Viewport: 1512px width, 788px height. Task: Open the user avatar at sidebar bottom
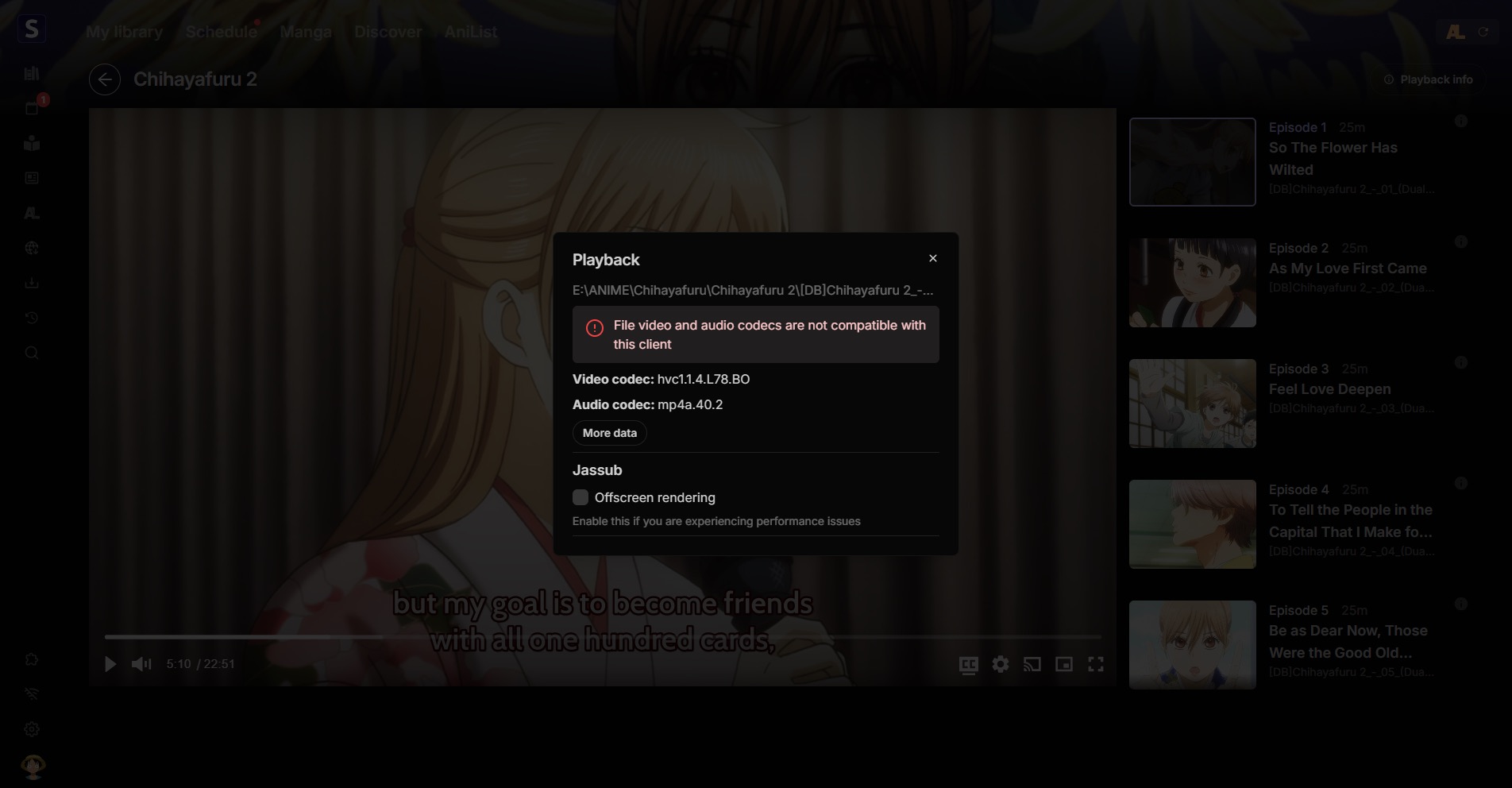[x=33, y=766]
